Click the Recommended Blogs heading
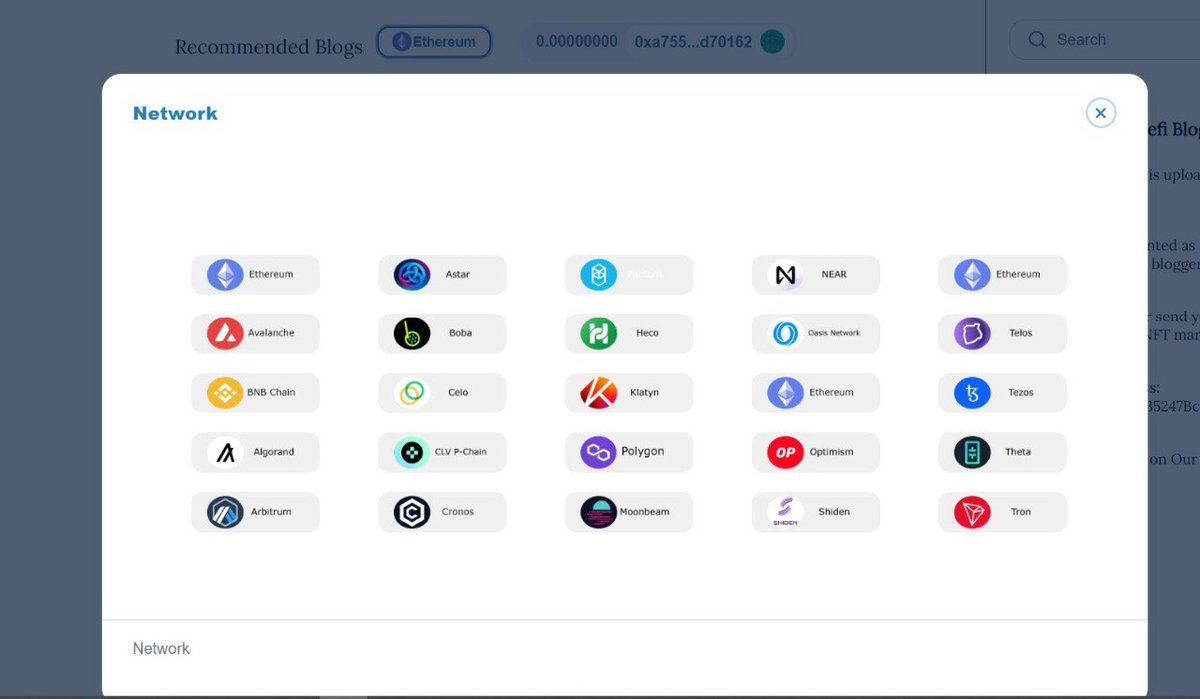The width and height of the screenshot is (1200, 699). click(x=269, y=47)
